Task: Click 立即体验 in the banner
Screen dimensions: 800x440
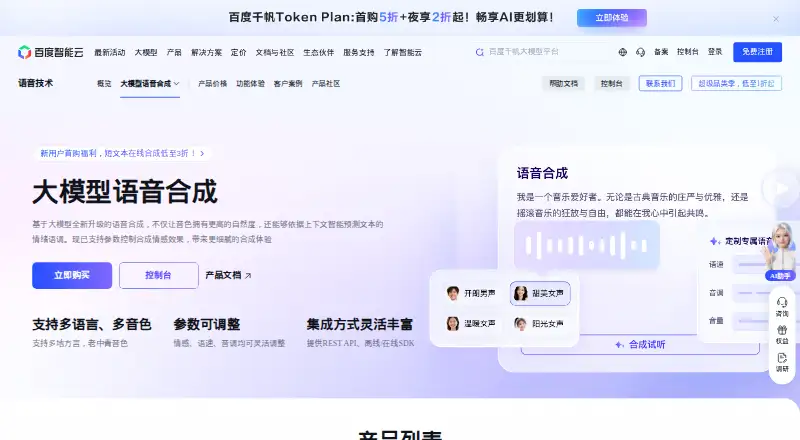Action: click(612, 18)
